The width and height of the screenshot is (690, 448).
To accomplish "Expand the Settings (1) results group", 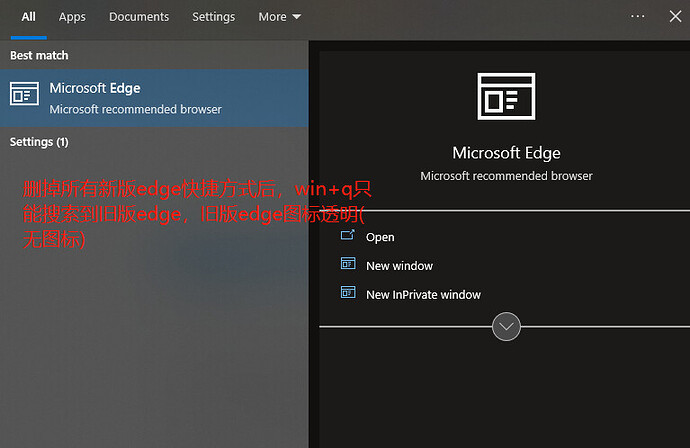I will coord(39,142).
